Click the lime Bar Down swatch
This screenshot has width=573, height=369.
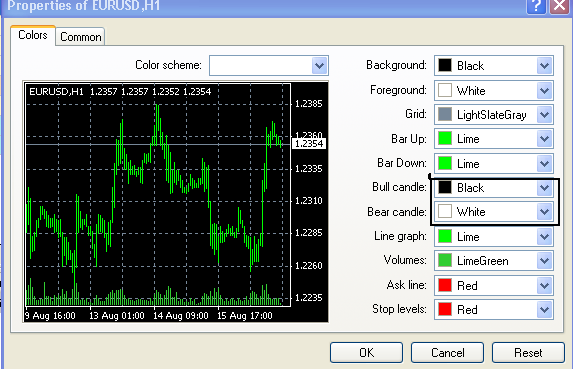[x=445, y=163]
